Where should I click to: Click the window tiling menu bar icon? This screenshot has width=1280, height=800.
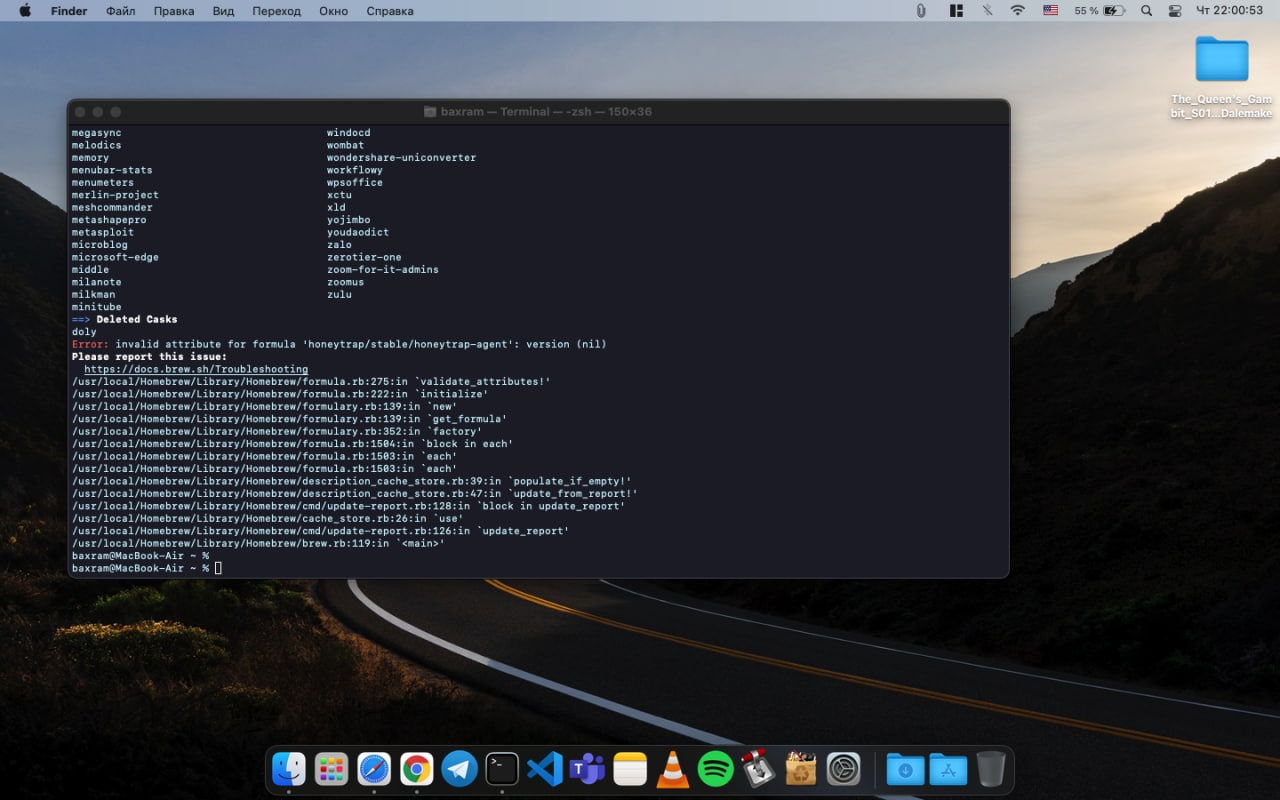click(x=956, y=11)
